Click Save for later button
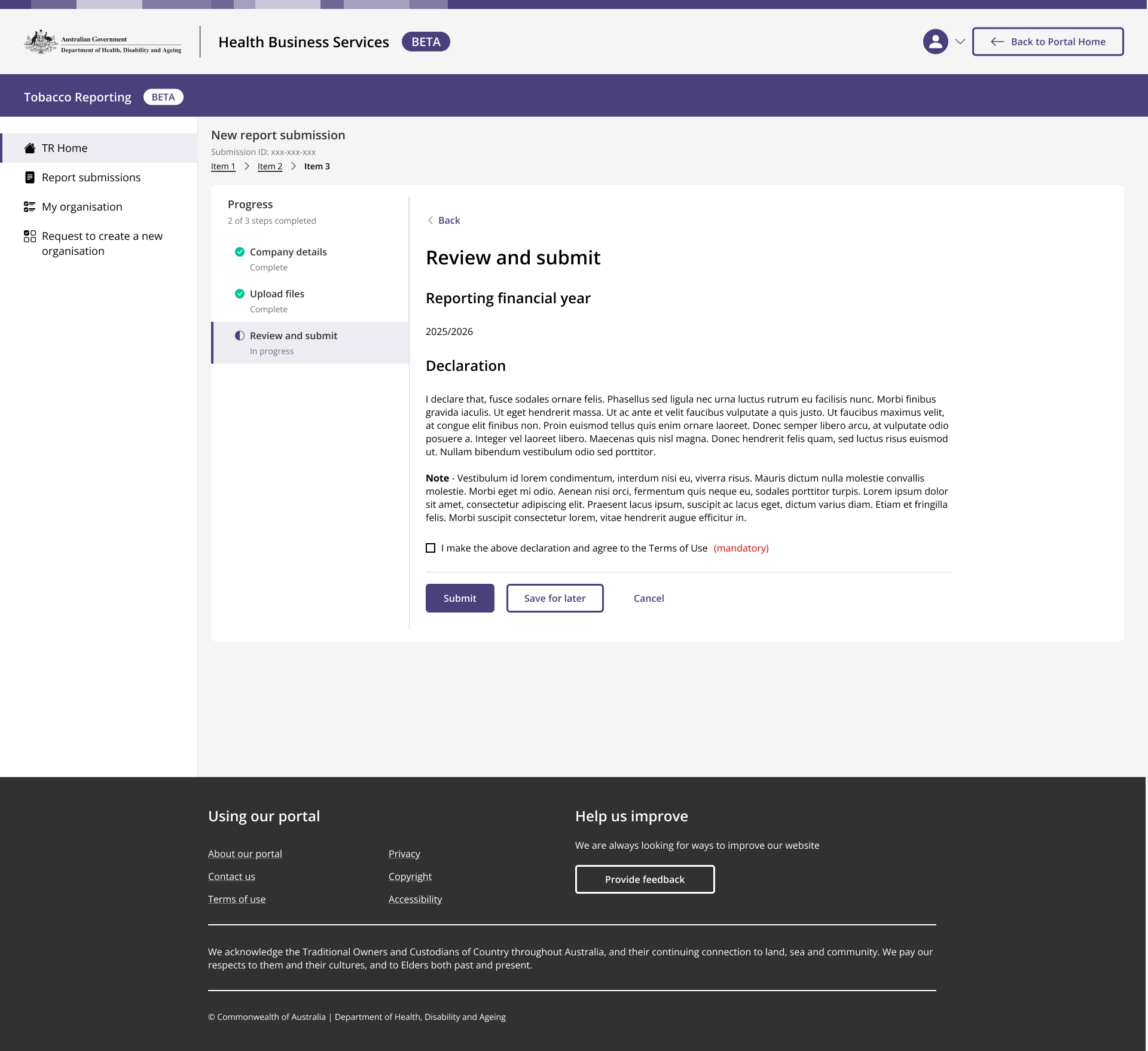Viewport: 1148px width, 1051px height. (555, 598)
